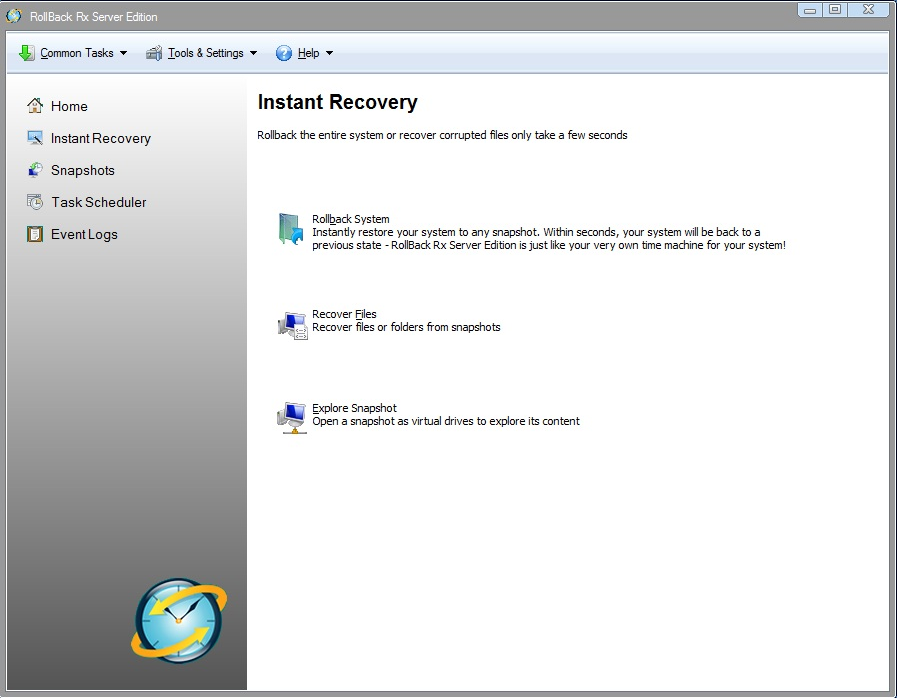
Task: Click the Instant Recovery page heading
Action: (x=338, y=102)
